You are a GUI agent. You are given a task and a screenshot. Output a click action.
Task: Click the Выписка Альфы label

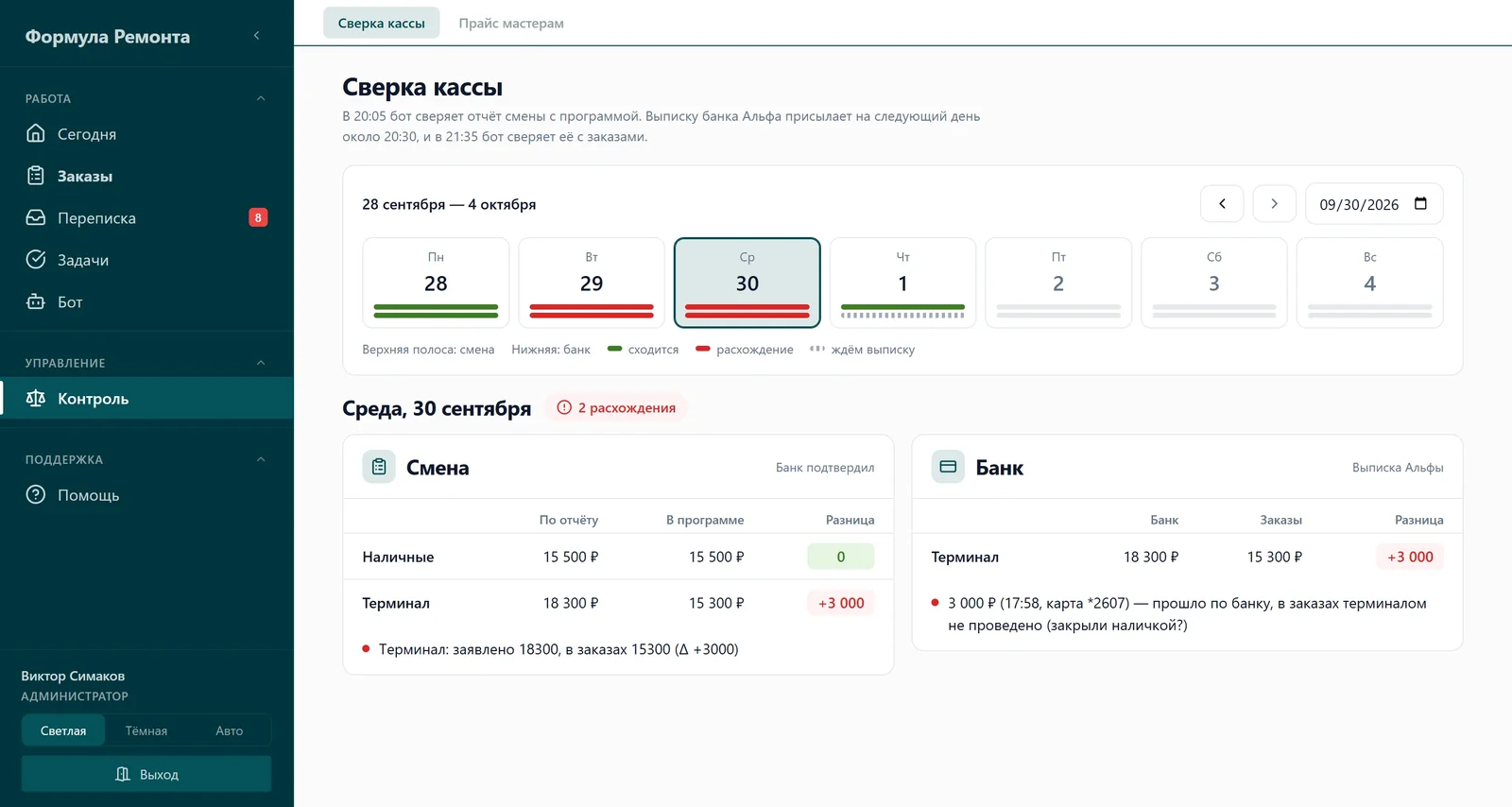point(1398,468)
